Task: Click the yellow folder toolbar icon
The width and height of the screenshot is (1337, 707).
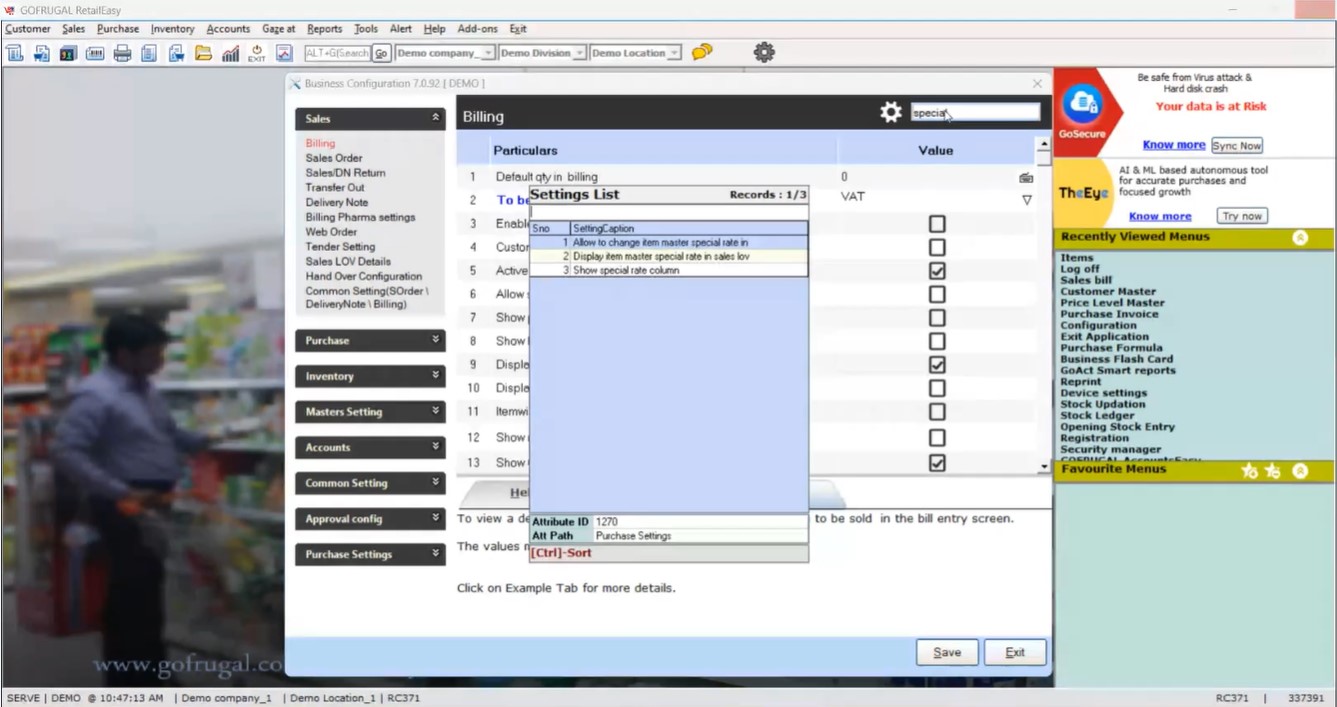Action: 203,53
